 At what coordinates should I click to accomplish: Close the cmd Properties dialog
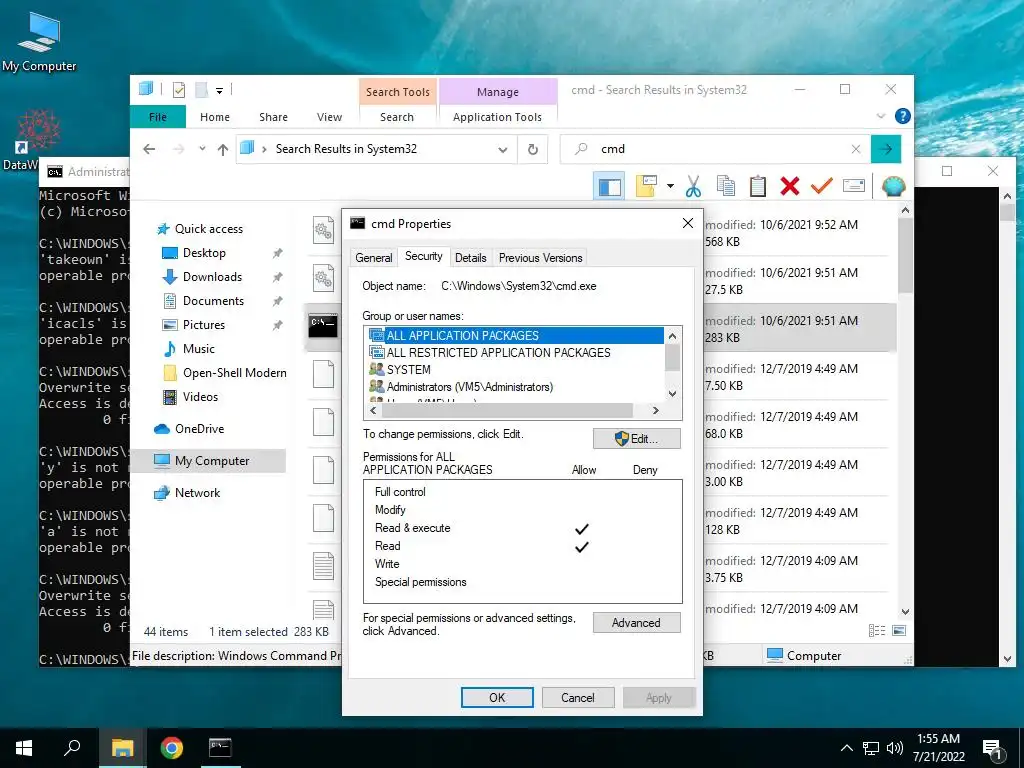pos(688,223)
